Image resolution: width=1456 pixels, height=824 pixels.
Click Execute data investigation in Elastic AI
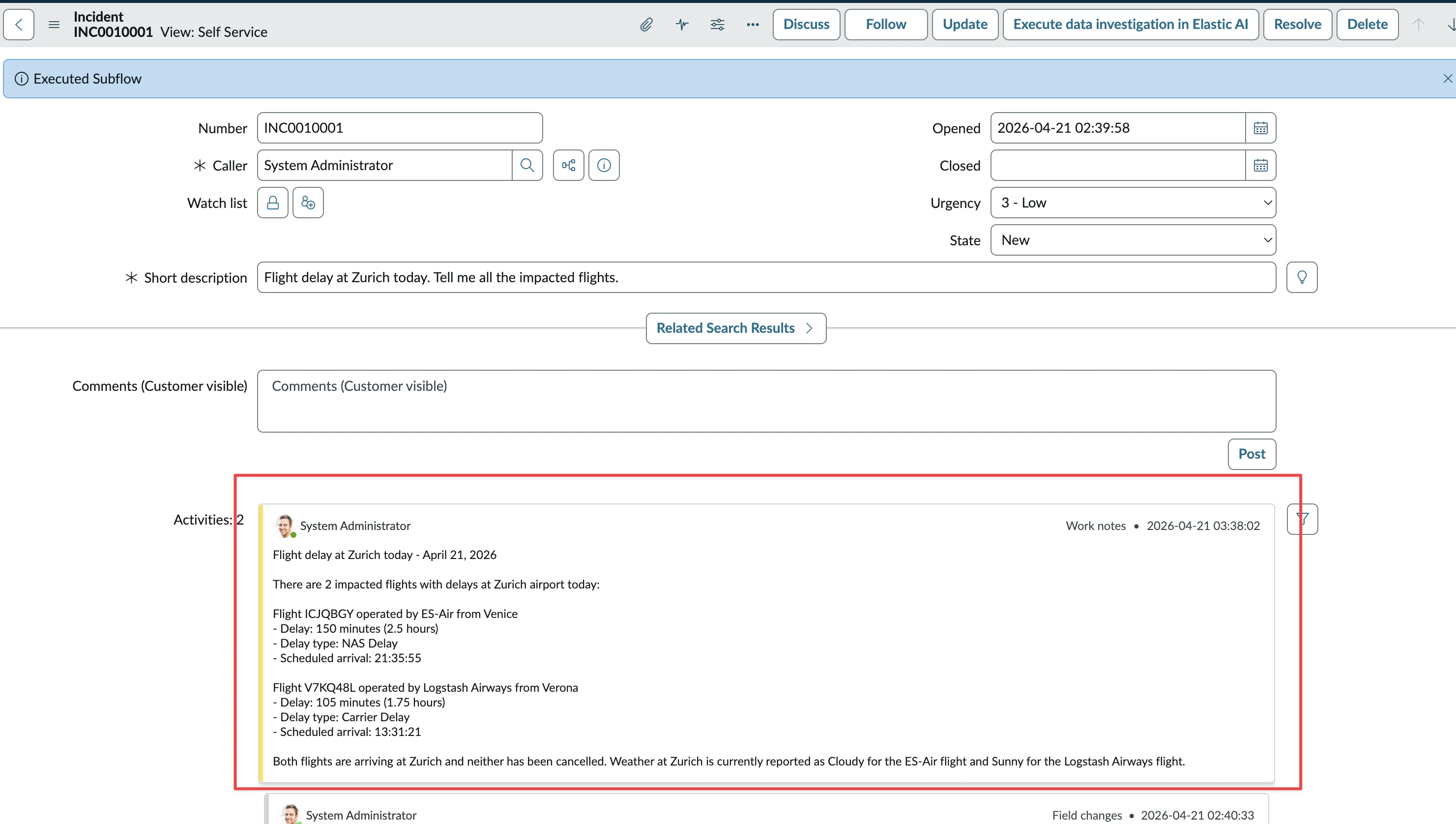[1130, 24]
